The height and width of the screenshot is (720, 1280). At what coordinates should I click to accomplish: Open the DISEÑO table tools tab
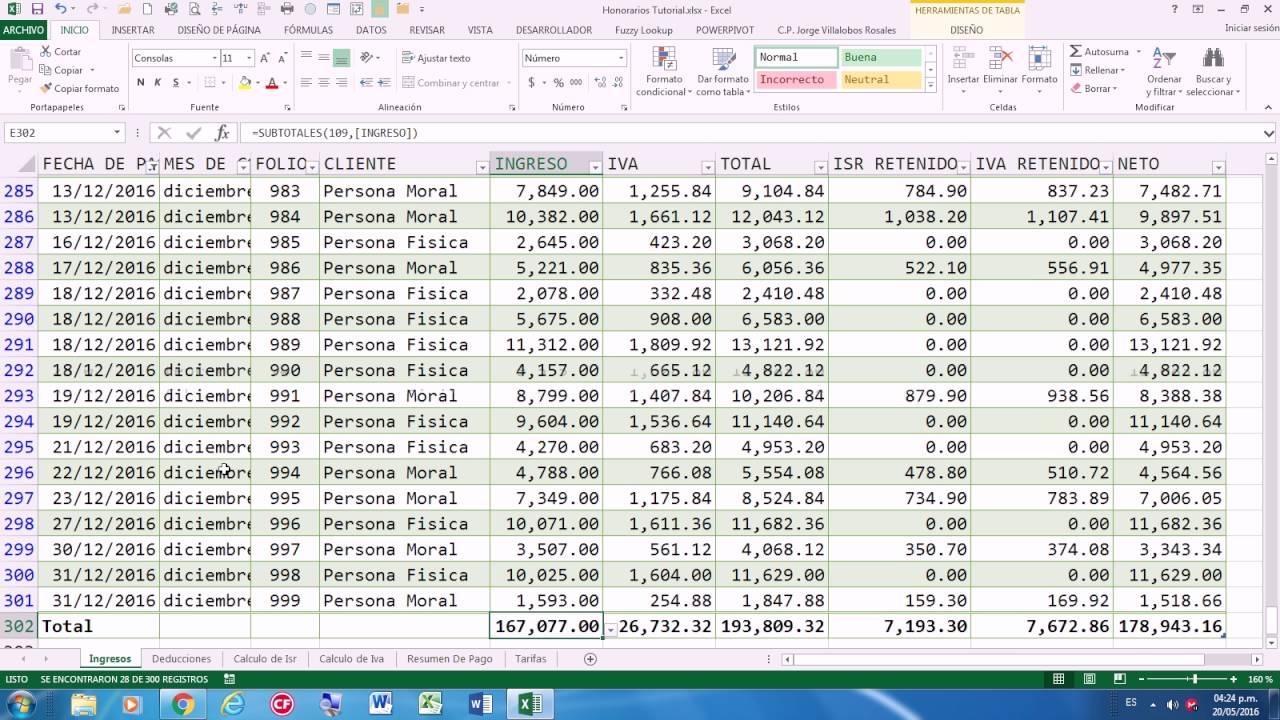tap(966, 30)
